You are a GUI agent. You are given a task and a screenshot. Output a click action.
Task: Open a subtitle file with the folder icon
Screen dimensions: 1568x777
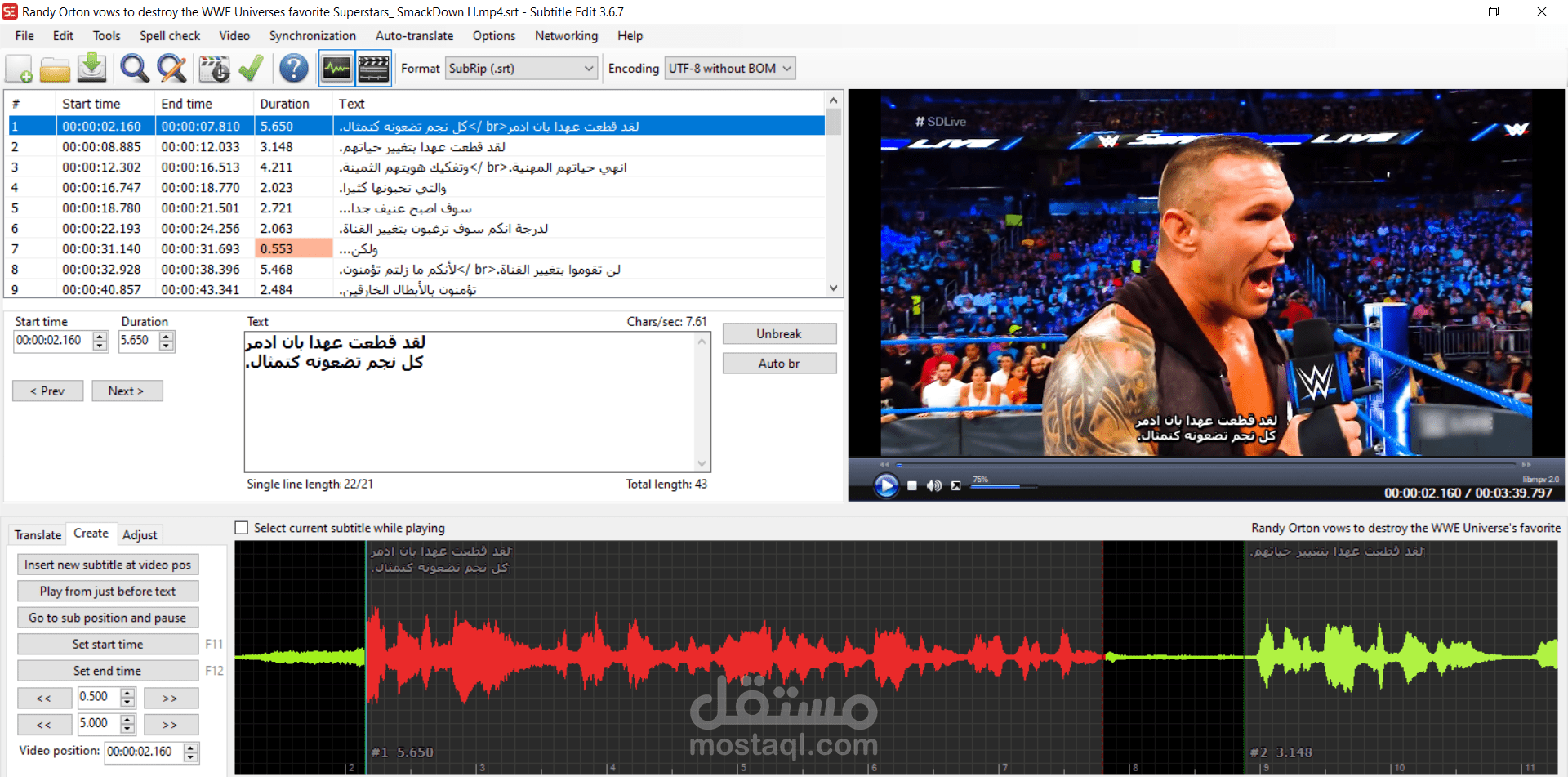pyautogui.click(x=55, y=69)
